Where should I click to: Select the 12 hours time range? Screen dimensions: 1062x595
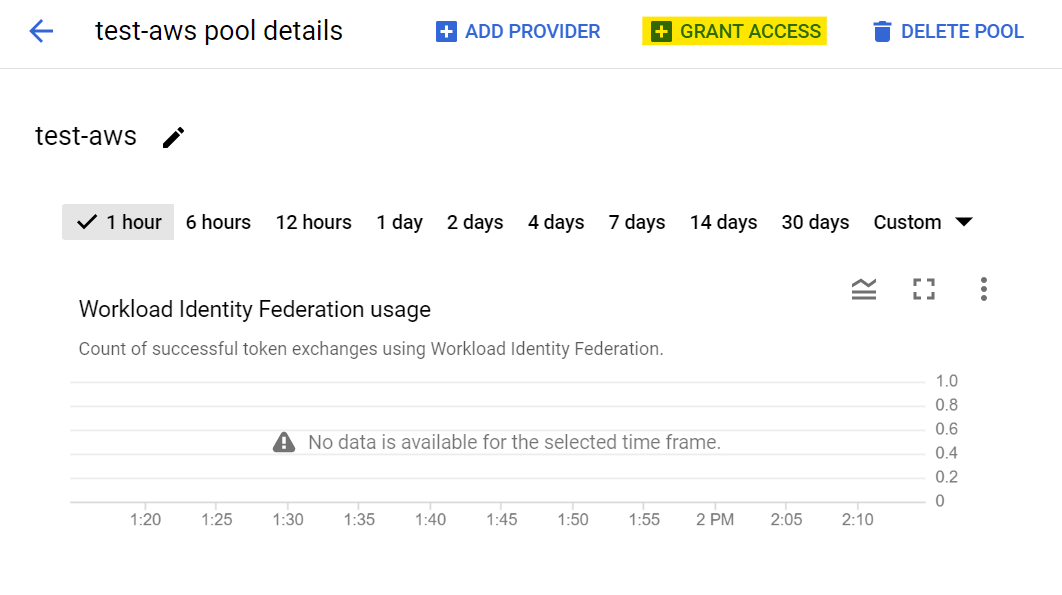pos(313,222)
